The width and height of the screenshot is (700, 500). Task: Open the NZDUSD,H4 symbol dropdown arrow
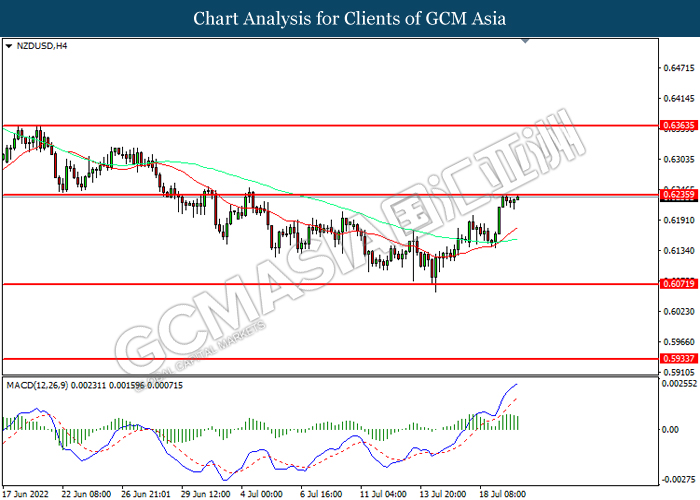coord(9,46)
